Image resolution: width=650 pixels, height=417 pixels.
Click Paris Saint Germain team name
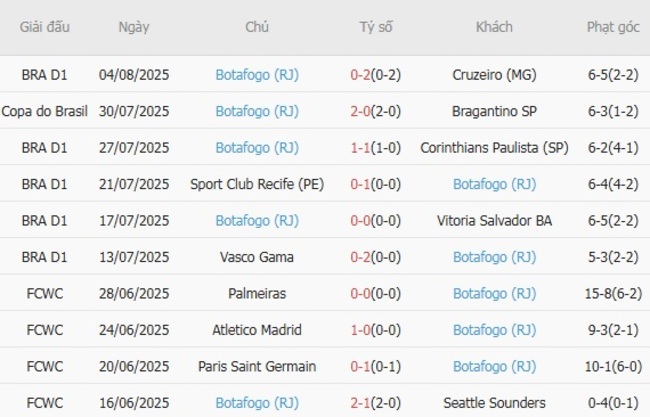point(257,367)
